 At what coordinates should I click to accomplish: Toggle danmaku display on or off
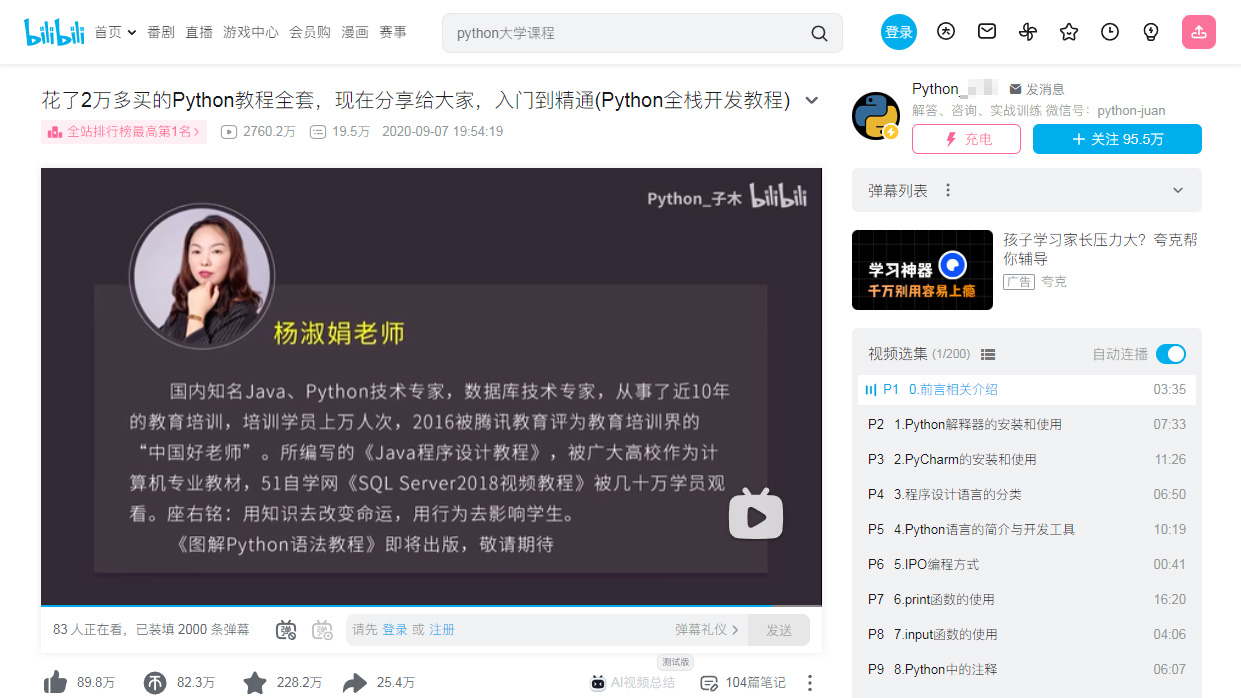click(287, 630)
